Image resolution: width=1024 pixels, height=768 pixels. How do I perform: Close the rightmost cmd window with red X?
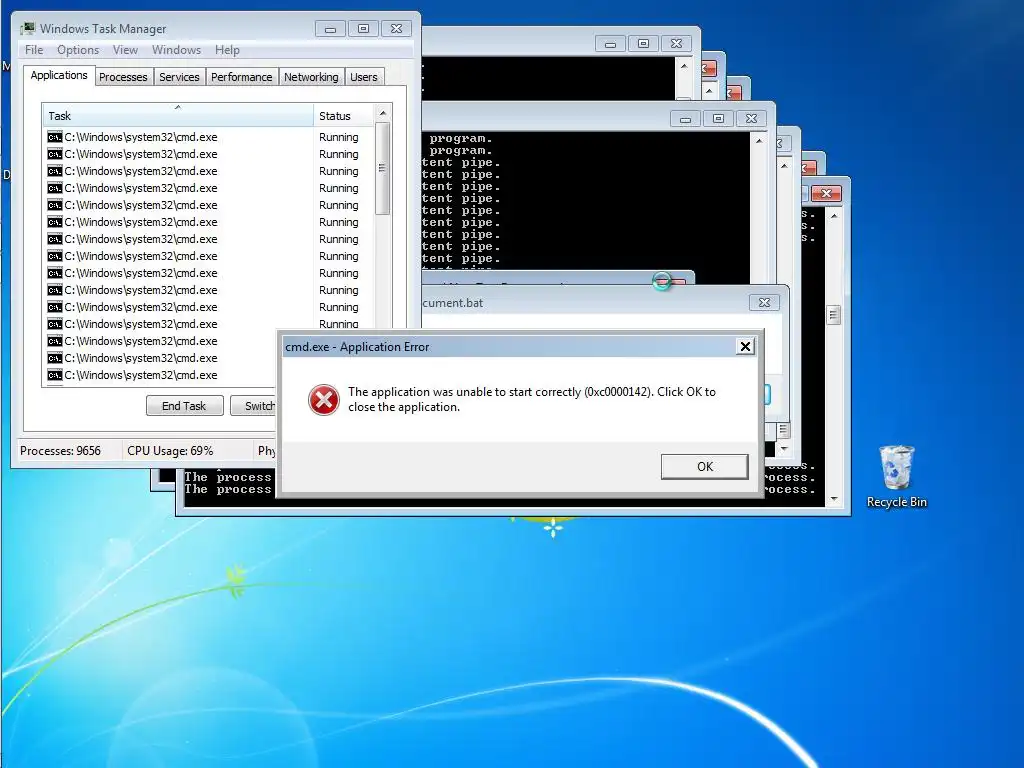(826, 193)
